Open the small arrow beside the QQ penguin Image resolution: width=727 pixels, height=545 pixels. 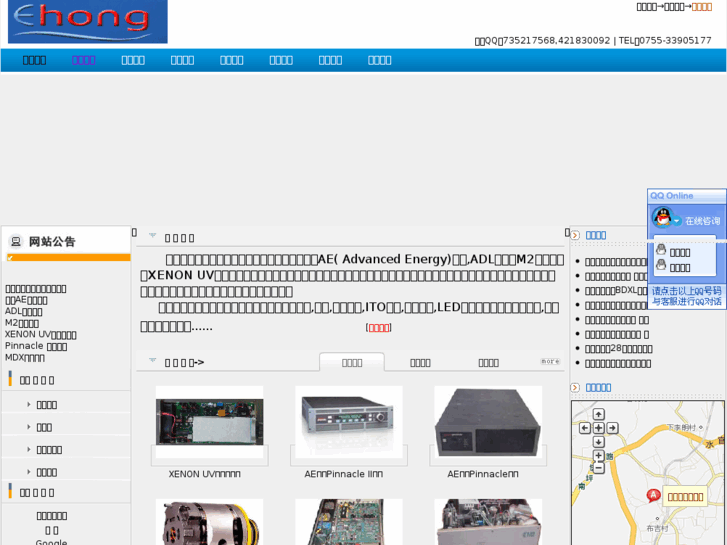pos(677,221)
